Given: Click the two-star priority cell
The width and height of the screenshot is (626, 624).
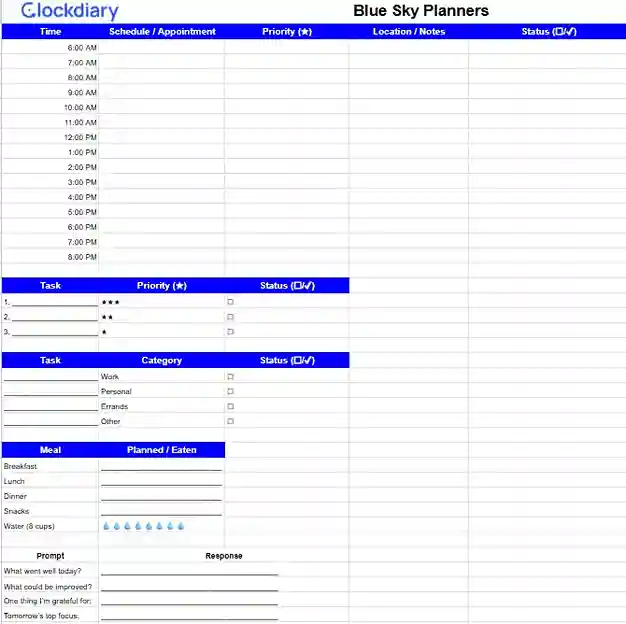Looking at the screenshot, I should click(x=161, y=317).
